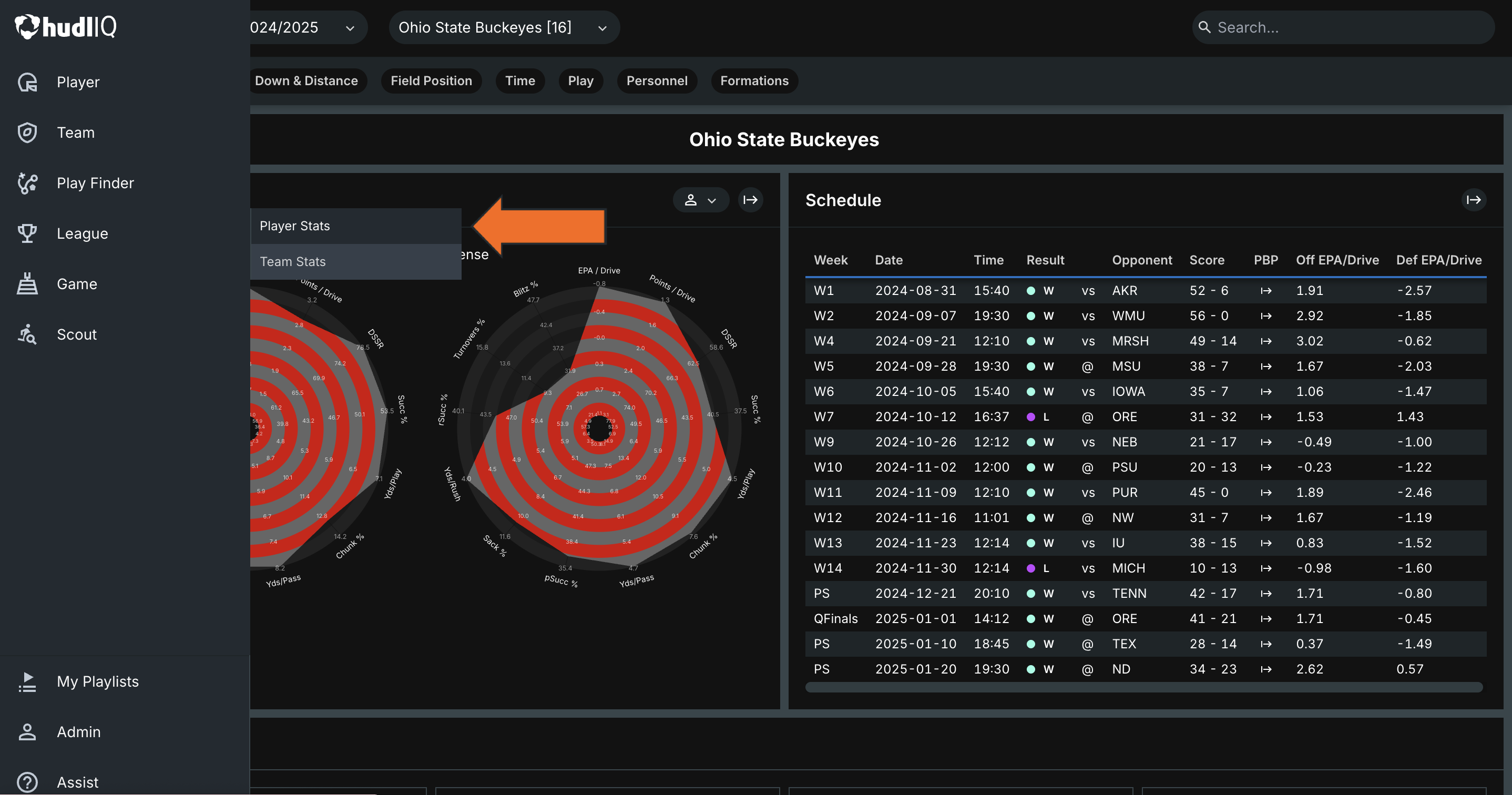
Task: Open My Playlists from sidebar
Action: (97, 681)
